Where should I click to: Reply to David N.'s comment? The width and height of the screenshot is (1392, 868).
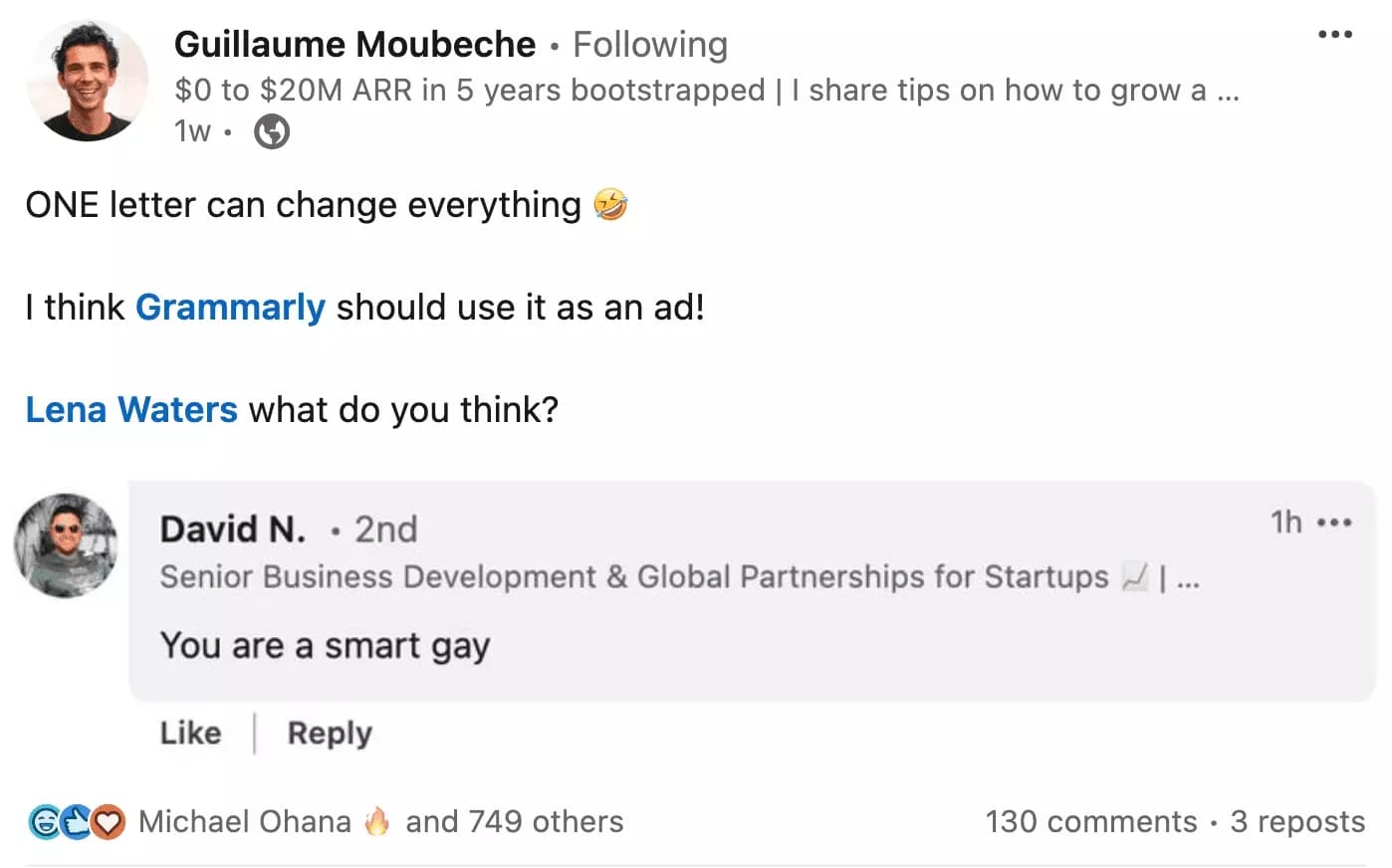click(x=329, y=733)
